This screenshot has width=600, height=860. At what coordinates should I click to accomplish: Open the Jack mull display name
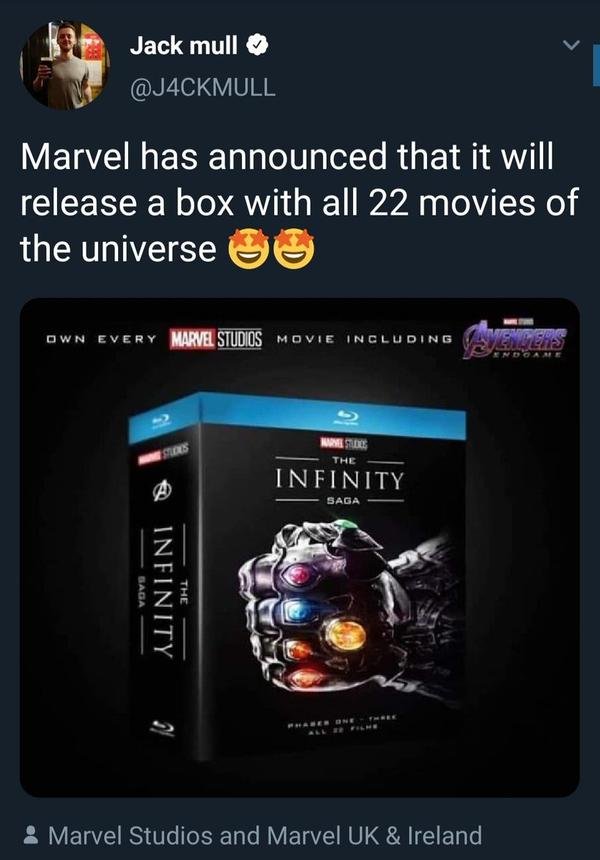tap(184, 46)
